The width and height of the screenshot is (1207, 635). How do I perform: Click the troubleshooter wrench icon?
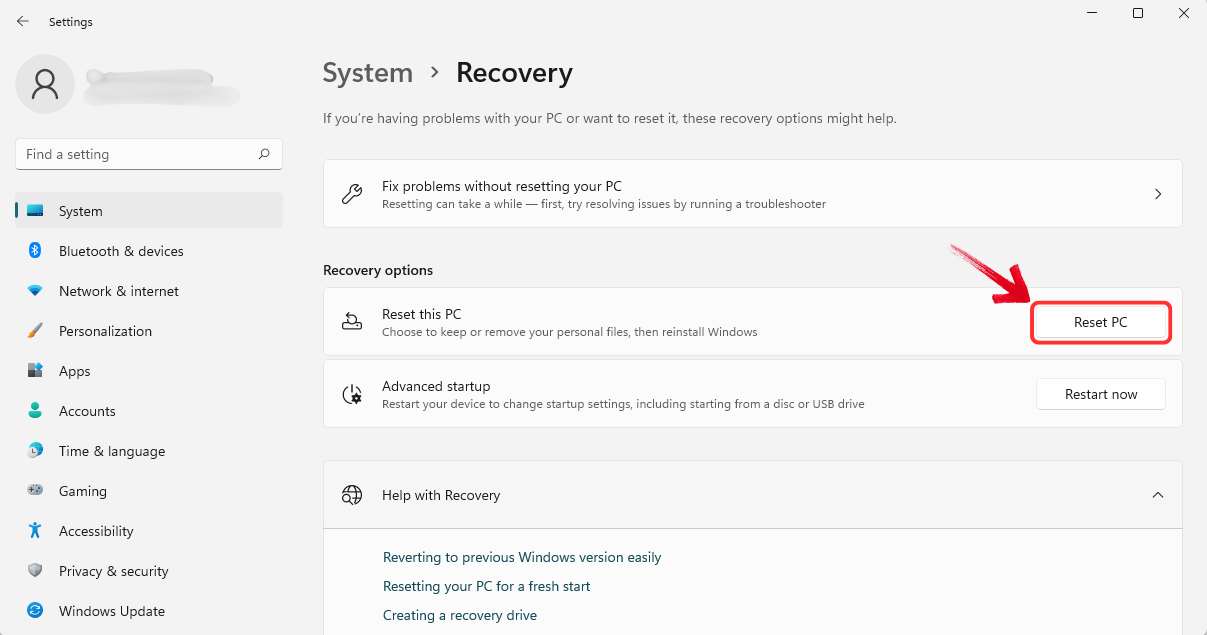(x=352, y=193)
